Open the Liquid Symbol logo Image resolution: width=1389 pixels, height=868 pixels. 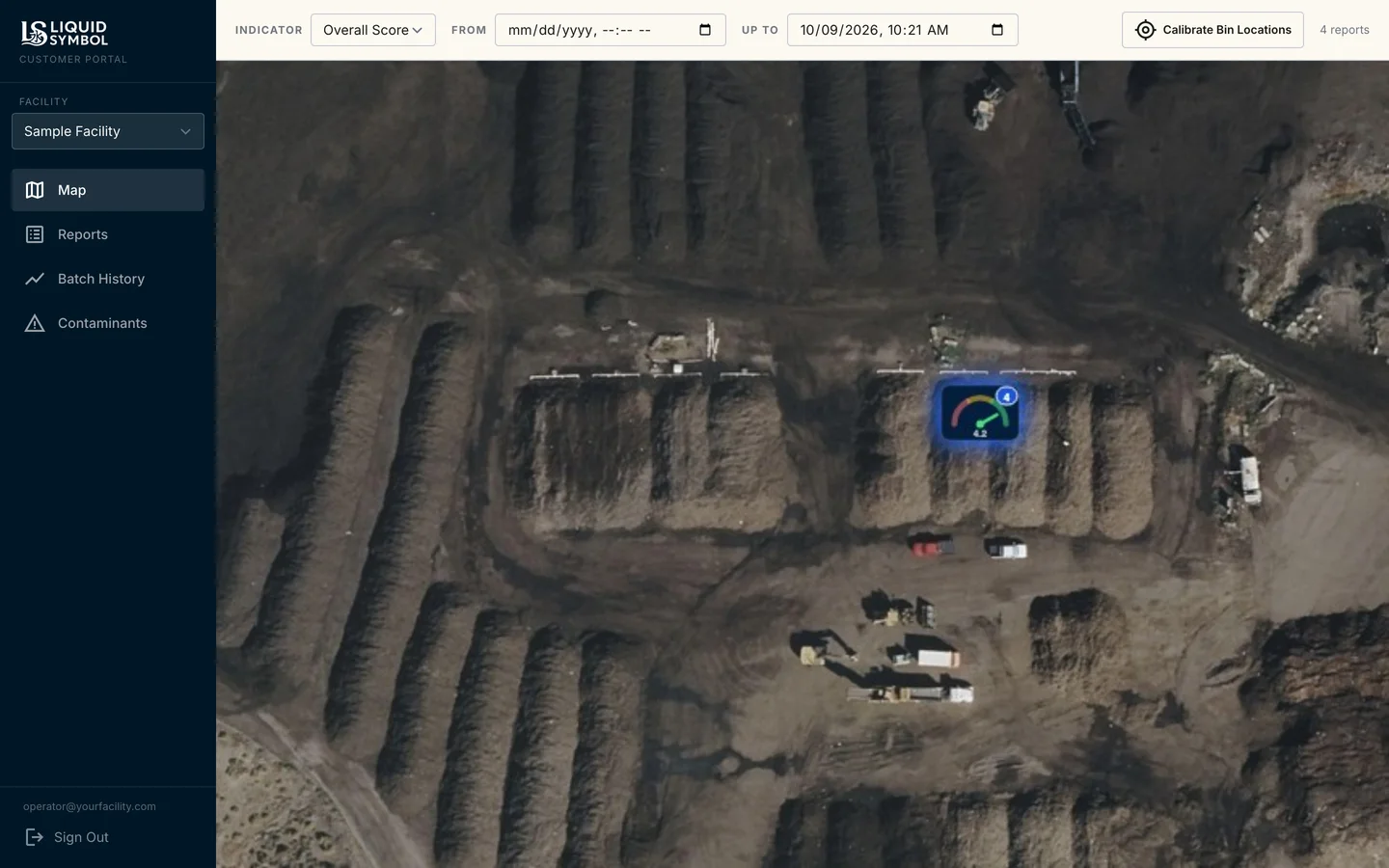(x=65, y=33)
